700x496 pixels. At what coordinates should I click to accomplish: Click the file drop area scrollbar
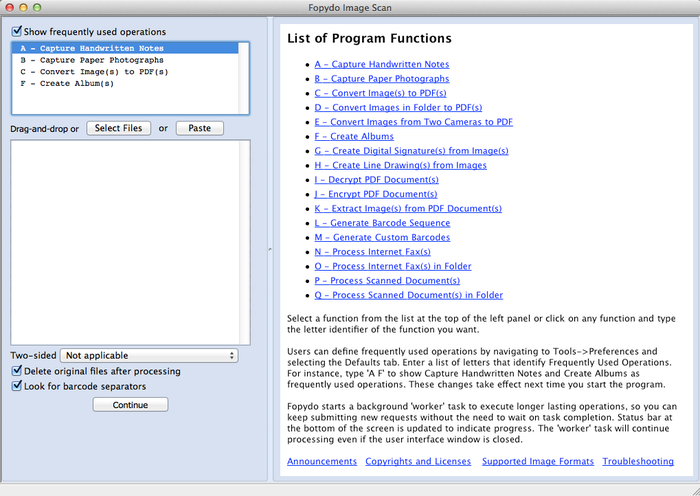tap(245, 242)
